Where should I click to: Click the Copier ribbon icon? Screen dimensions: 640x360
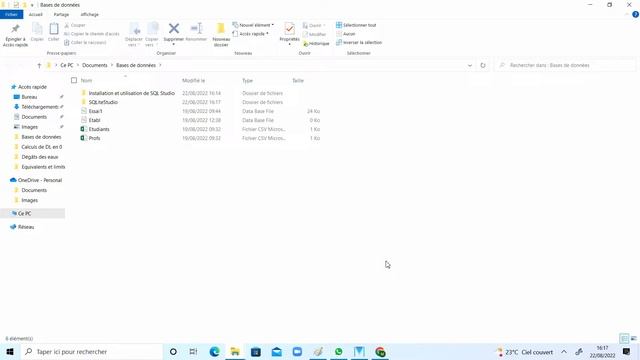click(x=37, y=32)
